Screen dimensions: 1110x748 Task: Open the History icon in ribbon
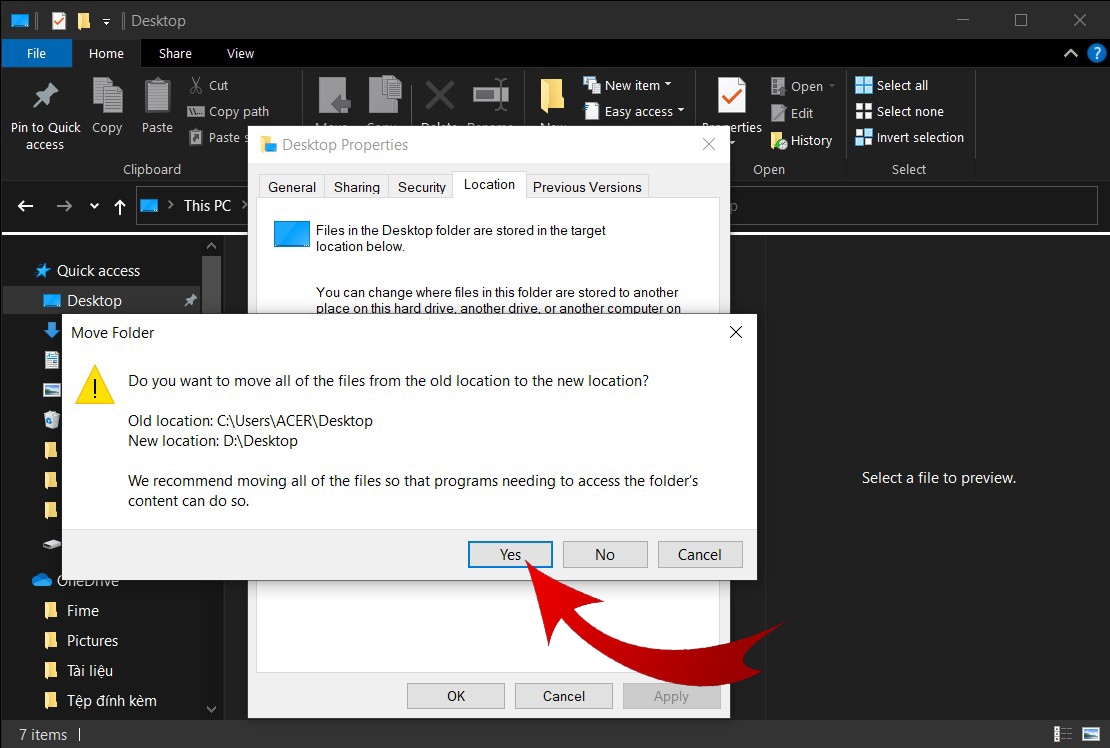coord(779,141)
